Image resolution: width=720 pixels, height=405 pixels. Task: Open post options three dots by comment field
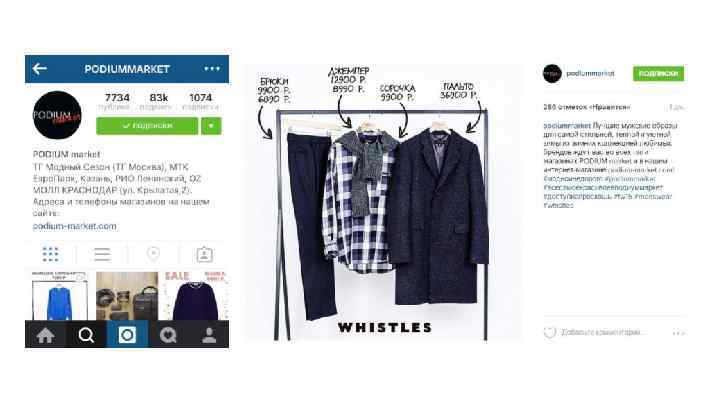678,332
